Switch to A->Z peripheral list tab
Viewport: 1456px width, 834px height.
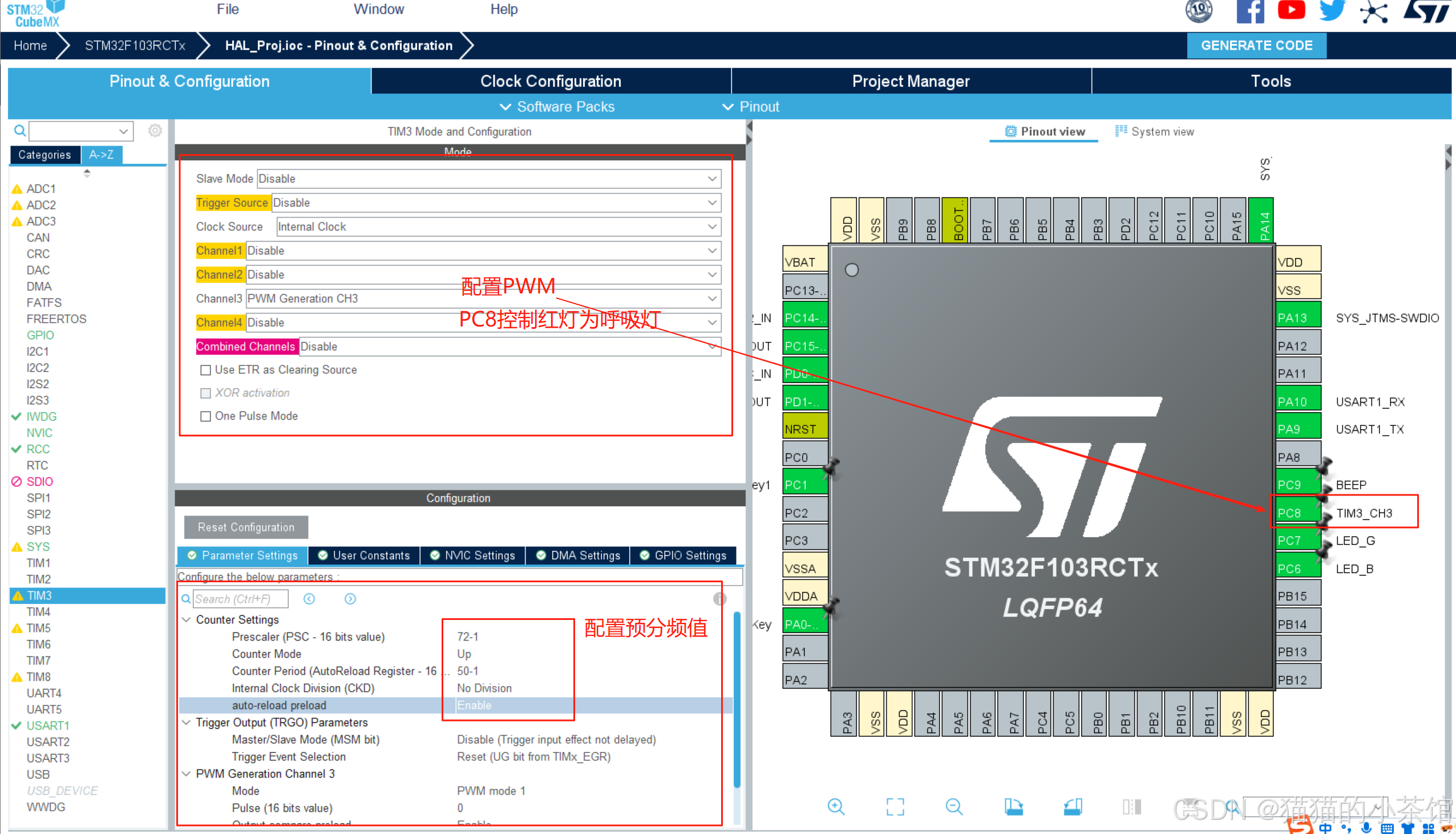(102, 155)
